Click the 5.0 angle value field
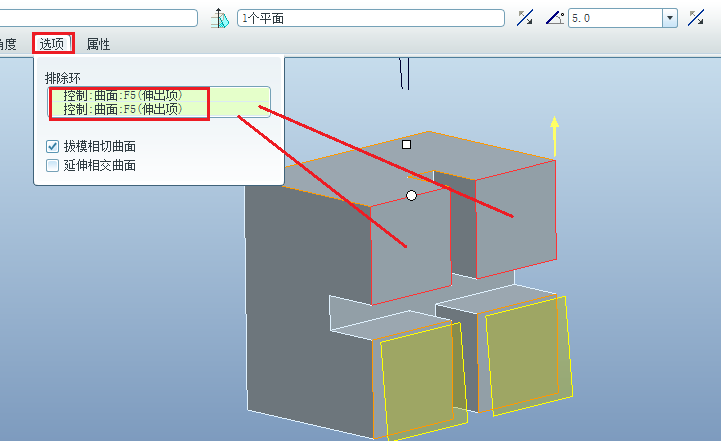 (x=614, y=18)
